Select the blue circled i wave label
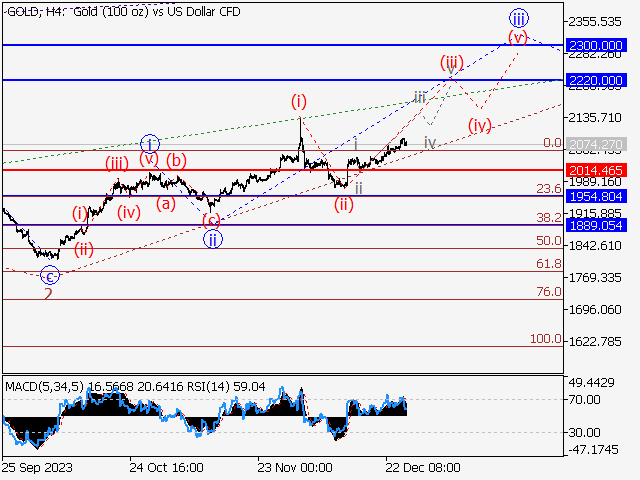 150,144
